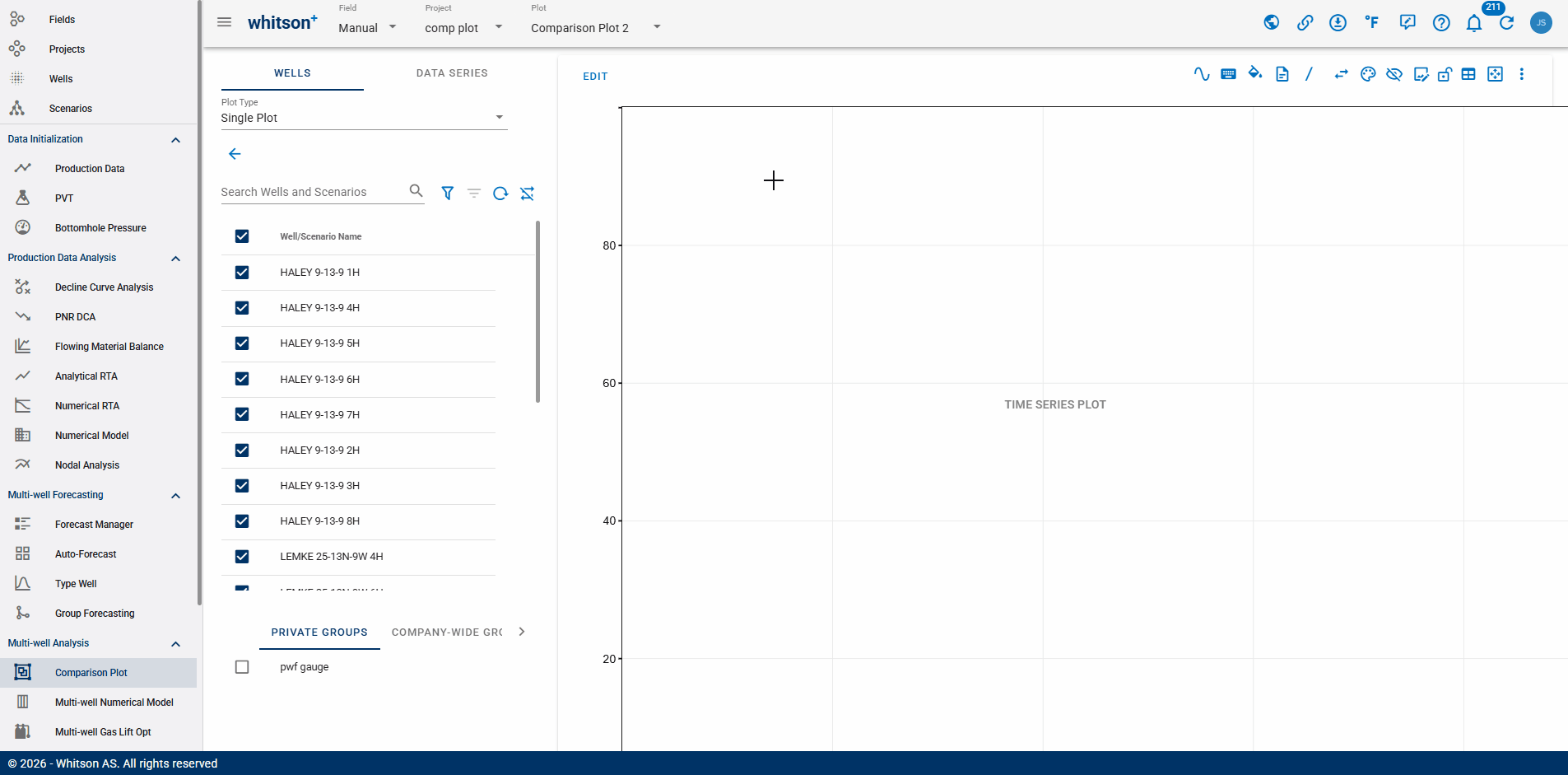Screen dimensions: 1568x775
Task: Open the three-dot more options menu
Action: tap(1522, 74)
